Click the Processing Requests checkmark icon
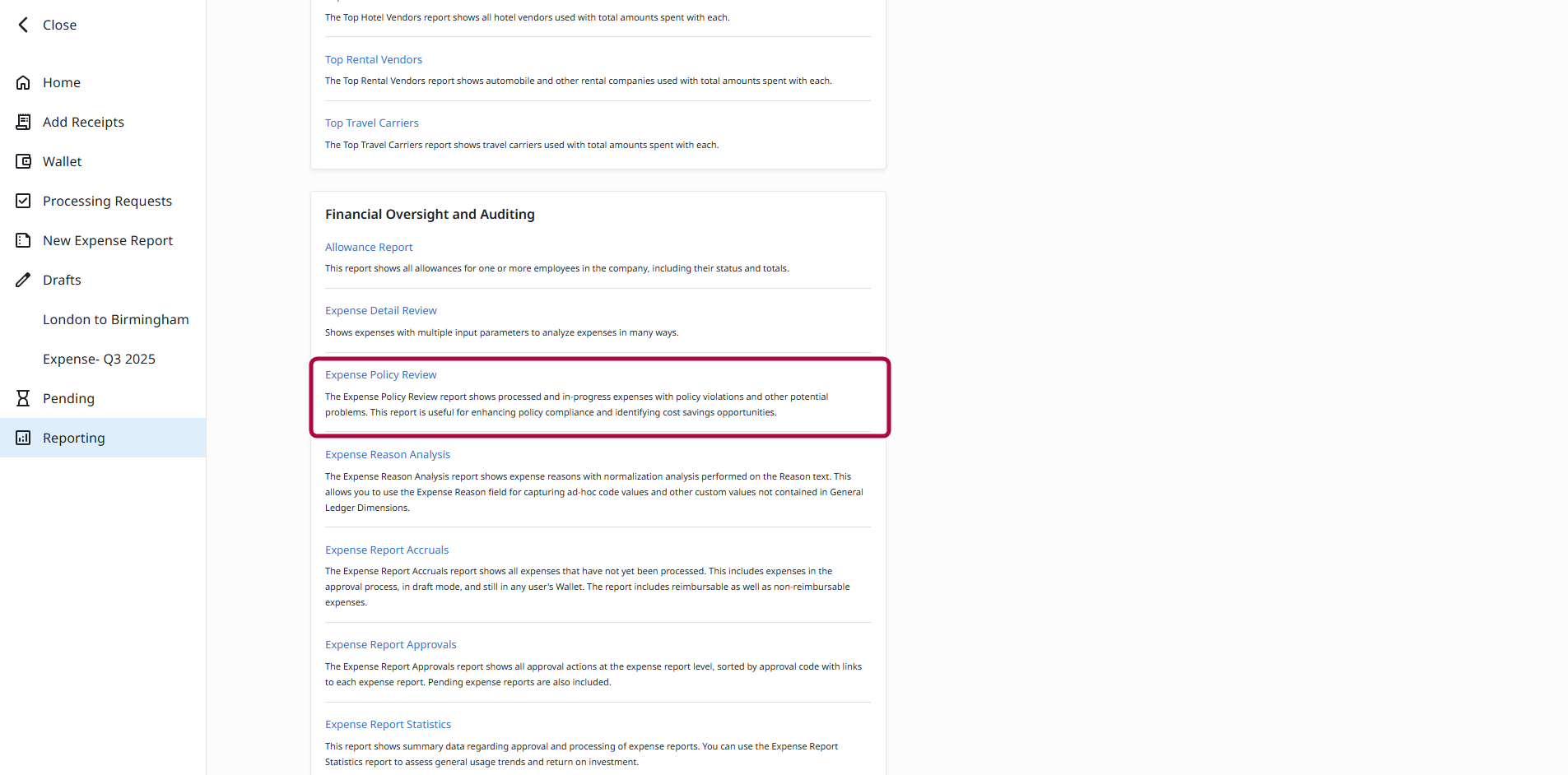 click(23, 201)
